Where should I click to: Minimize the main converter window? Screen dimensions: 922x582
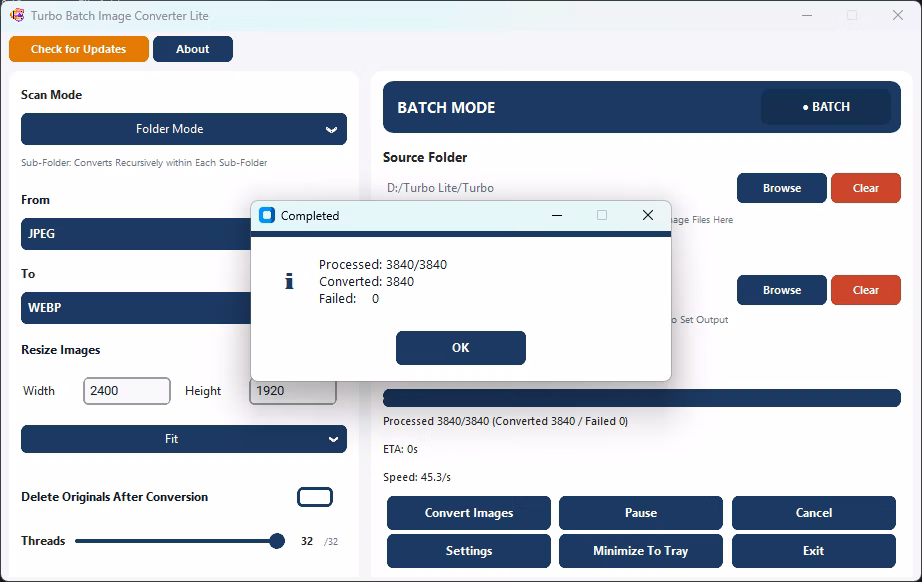[807, 15]
